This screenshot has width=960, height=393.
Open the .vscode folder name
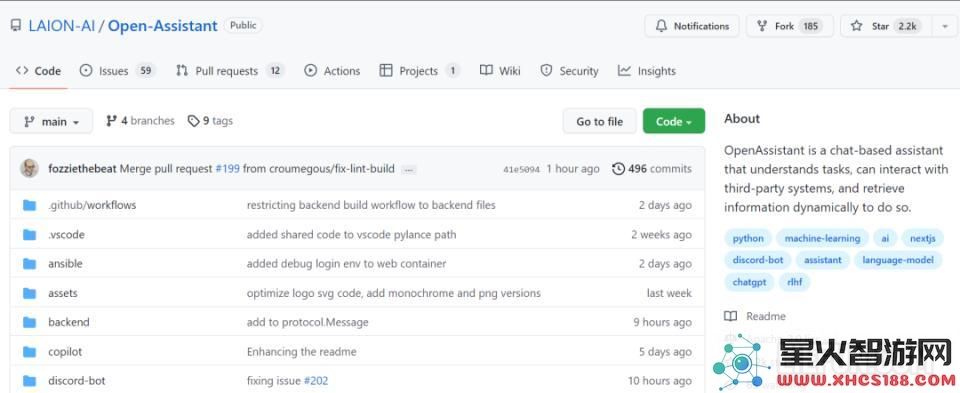coord(66,234)
